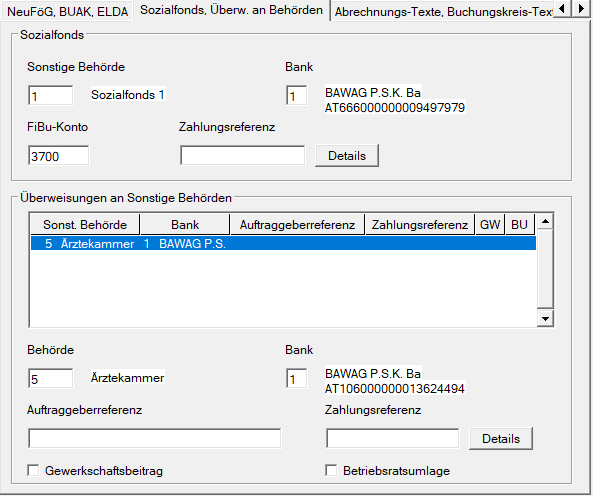The width and height of the screenshot is (593, 496).
Task: Open Details for the Ärztekammer transfer
Action: point(501,439)
